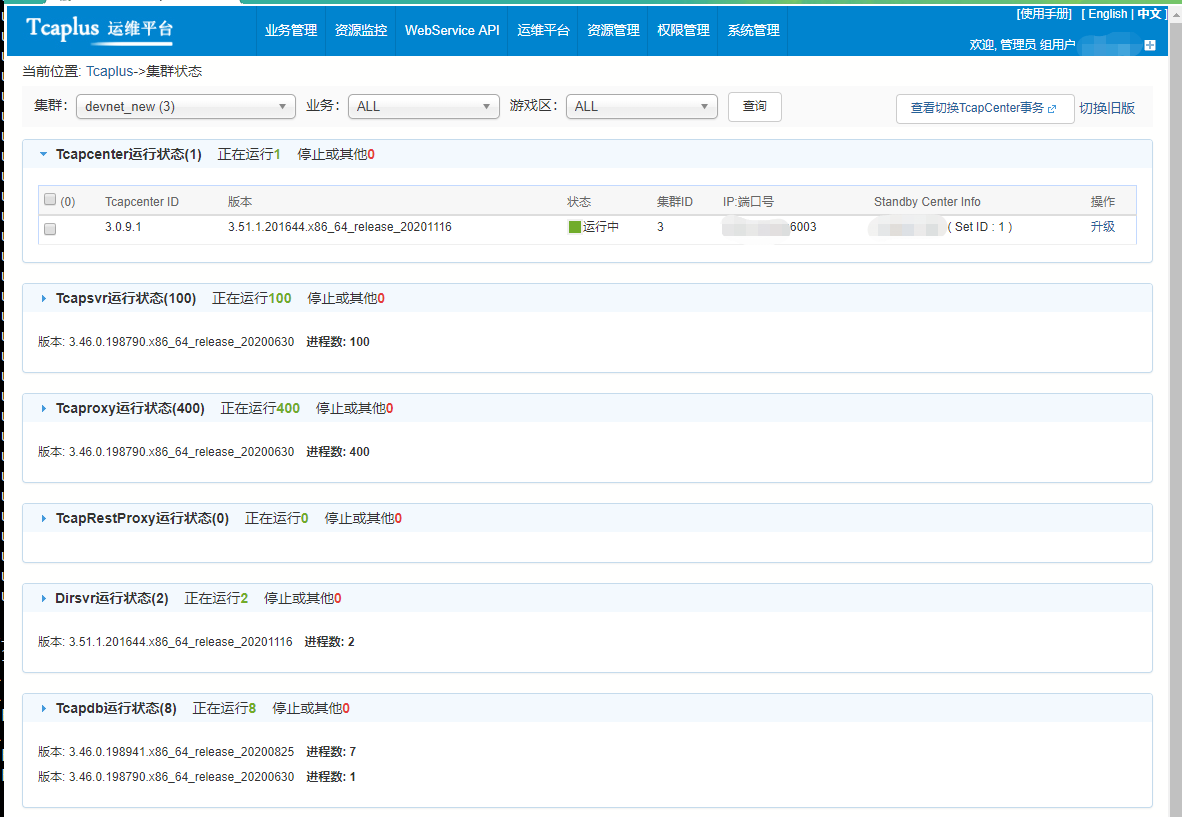
Task: Click the plus icon beside the username
Action: click(1150, 45)
